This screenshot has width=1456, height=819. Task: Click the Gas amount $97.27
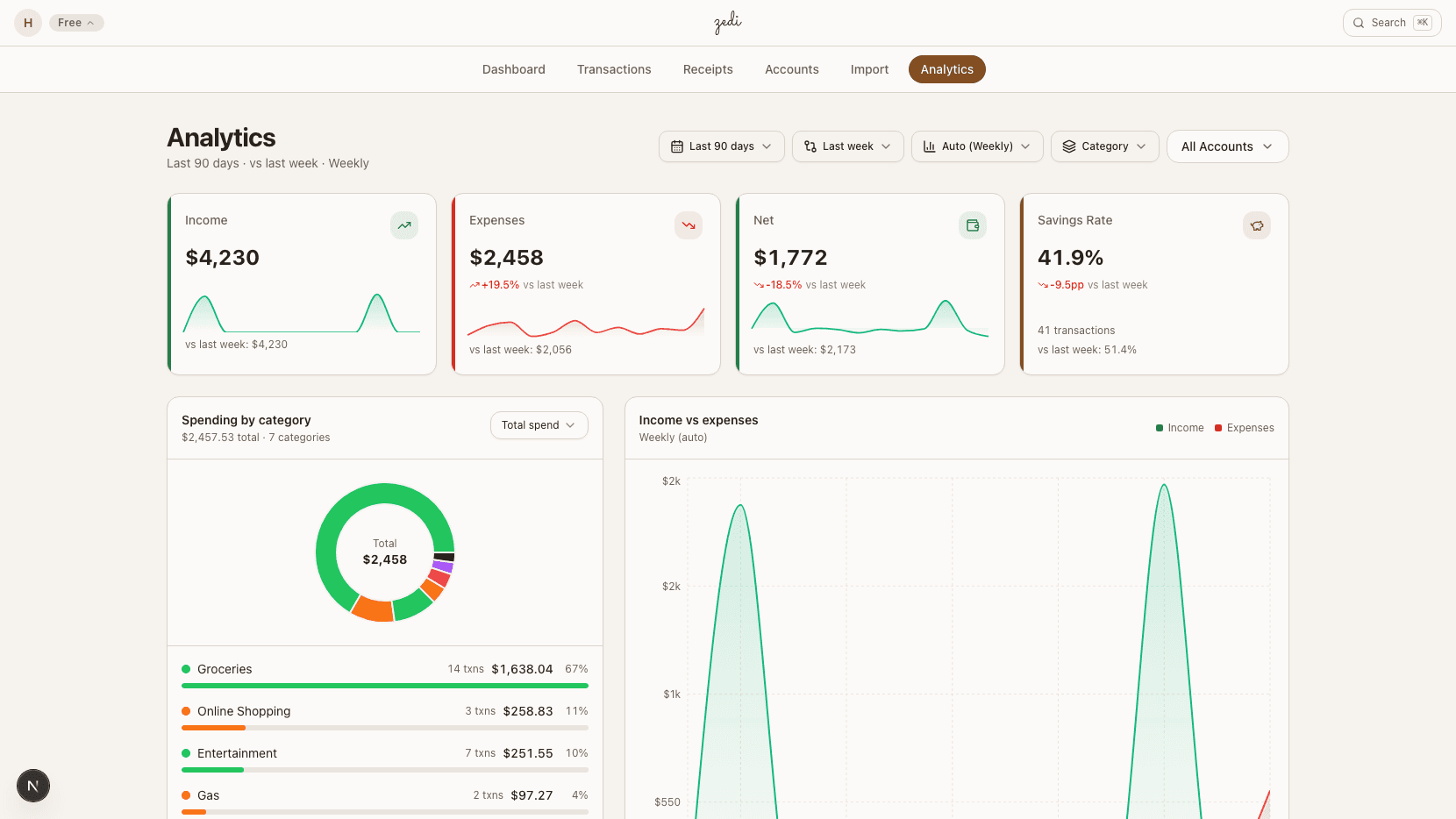[x=532, y=795]
